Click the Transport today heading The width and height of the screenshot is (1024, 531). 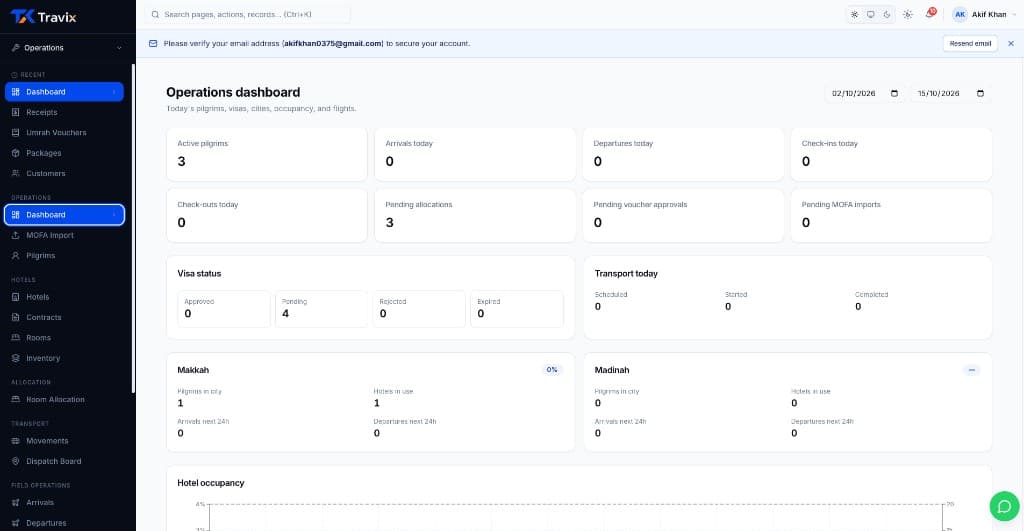click(x=626, y=274)
